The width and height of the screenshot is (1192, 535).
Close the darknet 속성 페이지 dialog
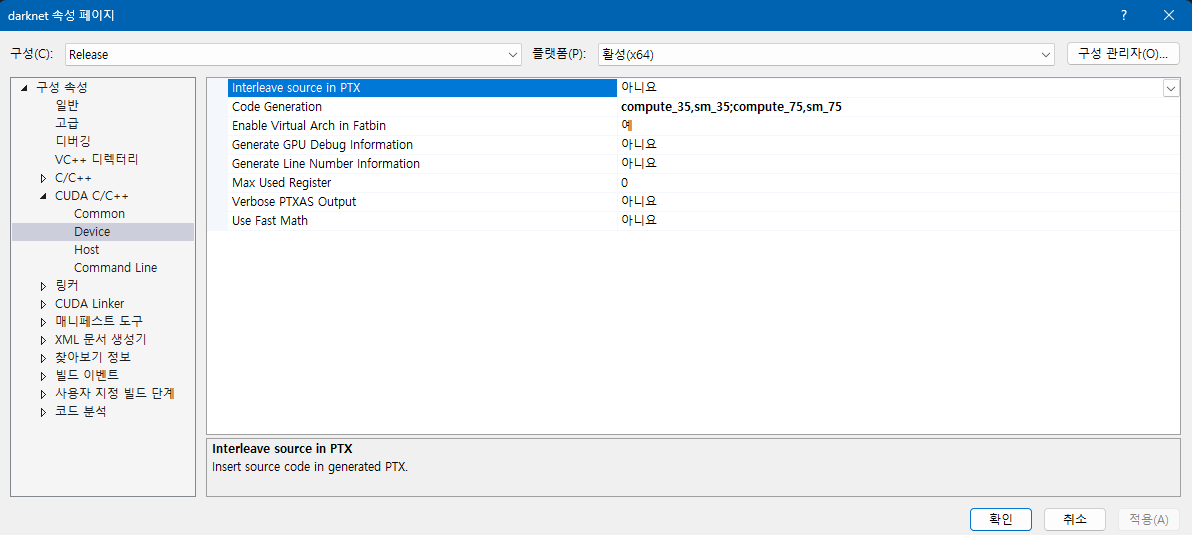pos(1168,15)
